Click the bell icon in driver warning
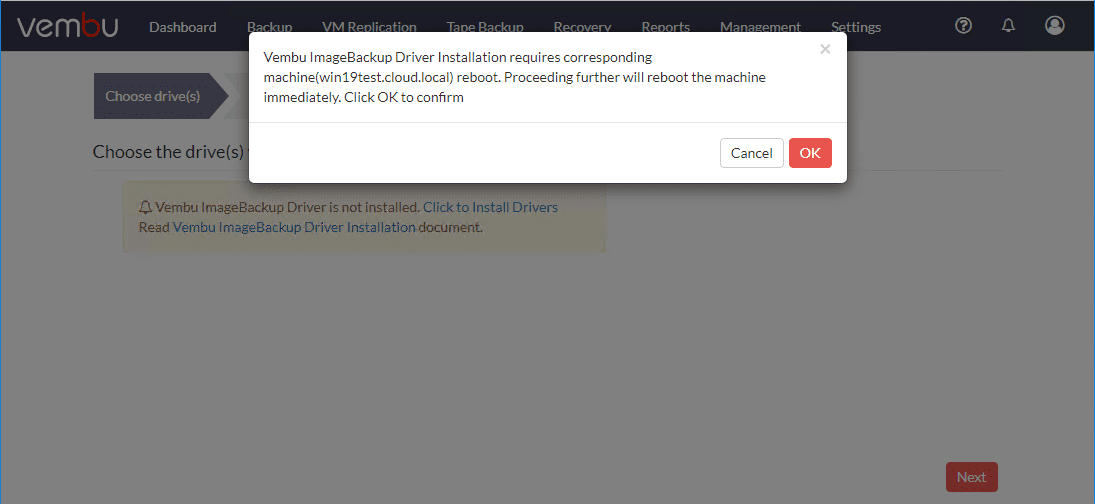 145,207
